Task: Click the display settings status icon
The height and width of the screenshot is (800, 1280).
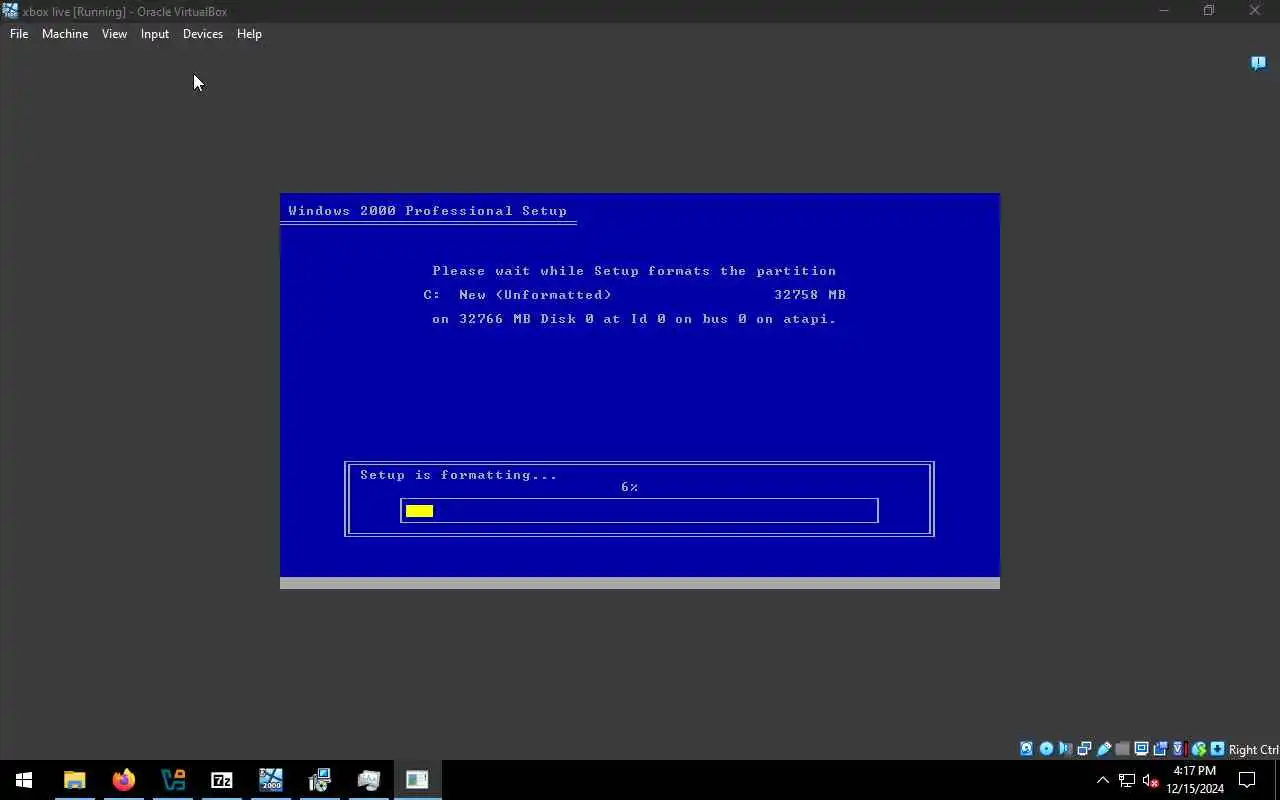Action: pos(1142,749)
